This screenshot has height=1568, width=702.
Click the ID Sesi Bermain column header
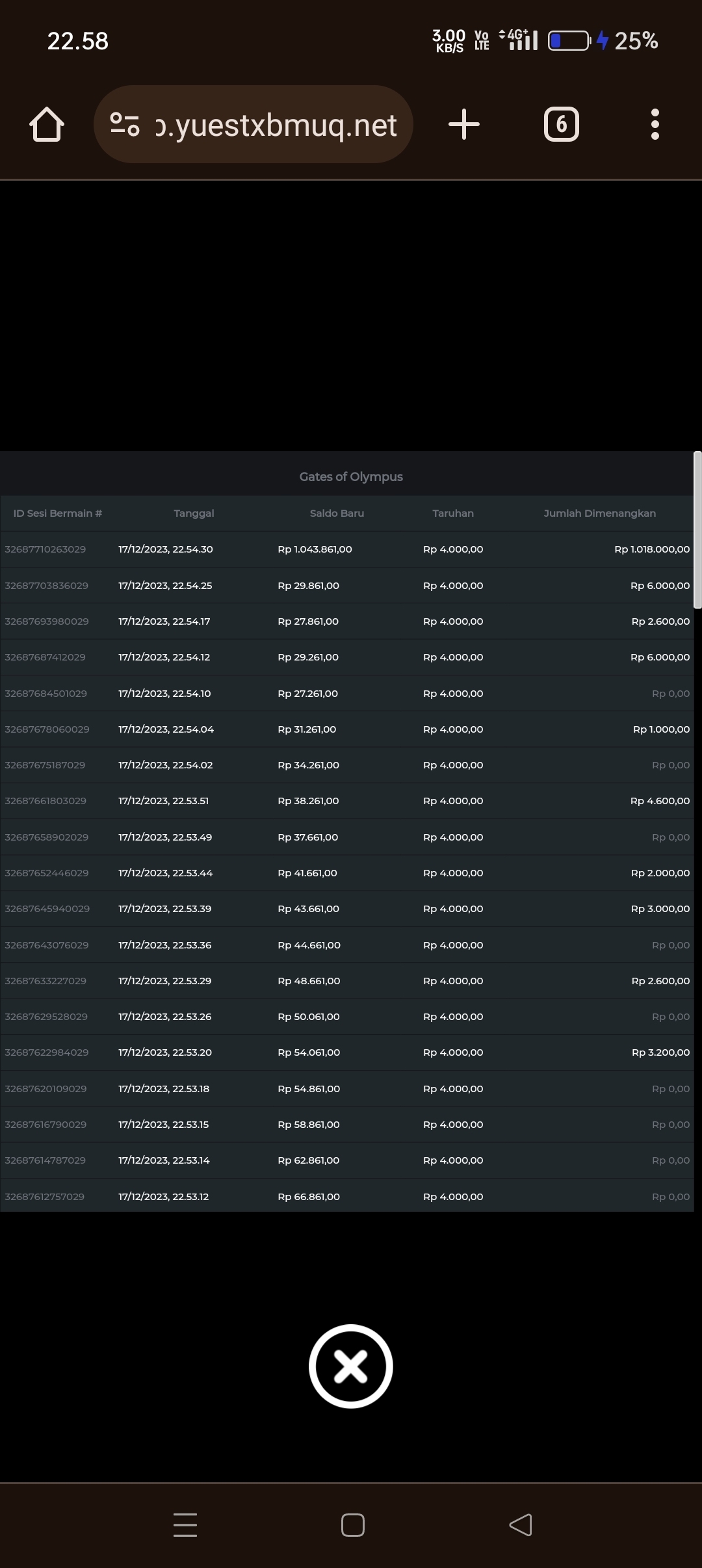(58, 514)
